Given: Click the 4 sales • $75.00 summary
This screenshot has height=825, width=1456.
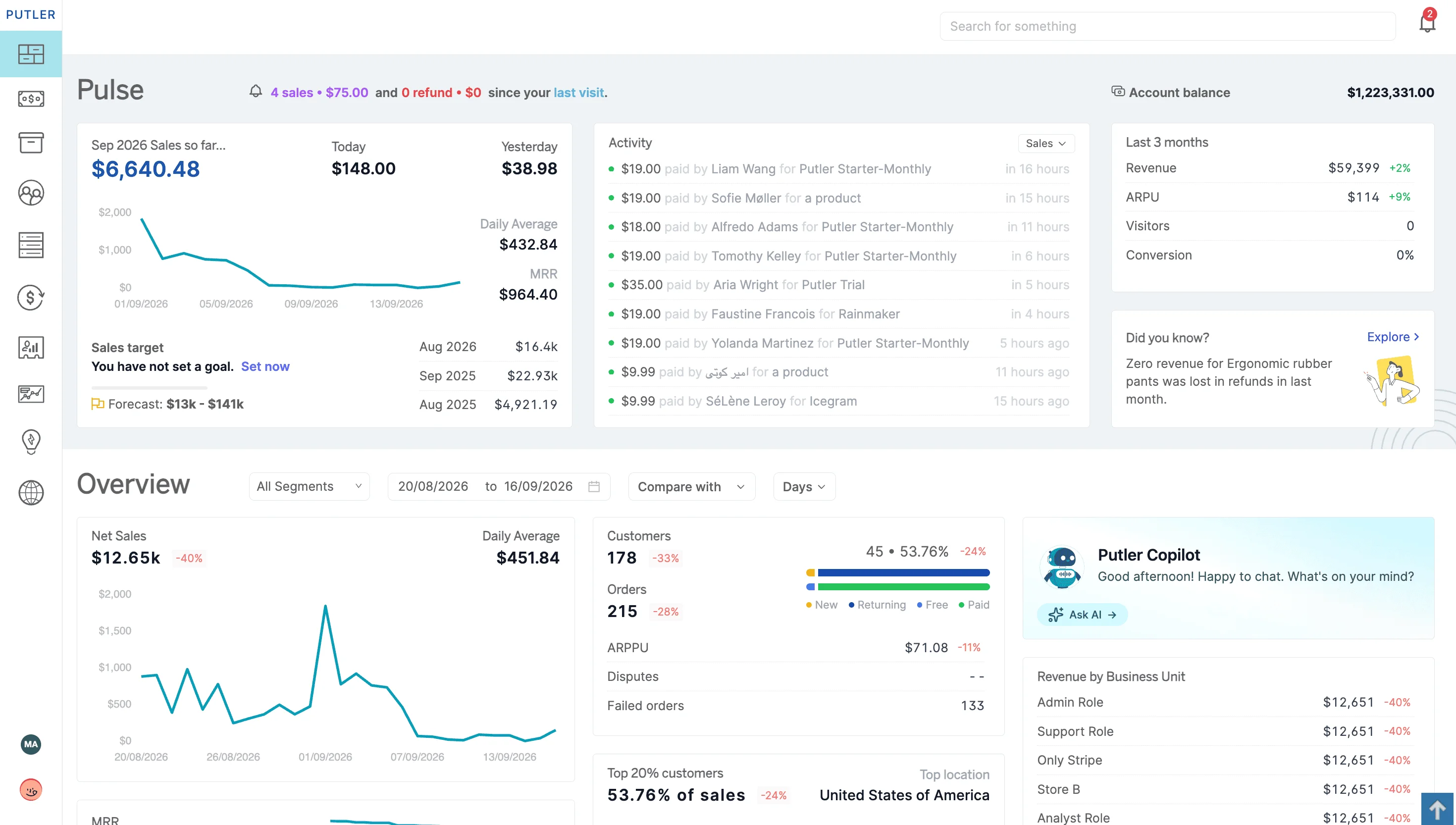Looking at the screenshot, I should [319, 93].
